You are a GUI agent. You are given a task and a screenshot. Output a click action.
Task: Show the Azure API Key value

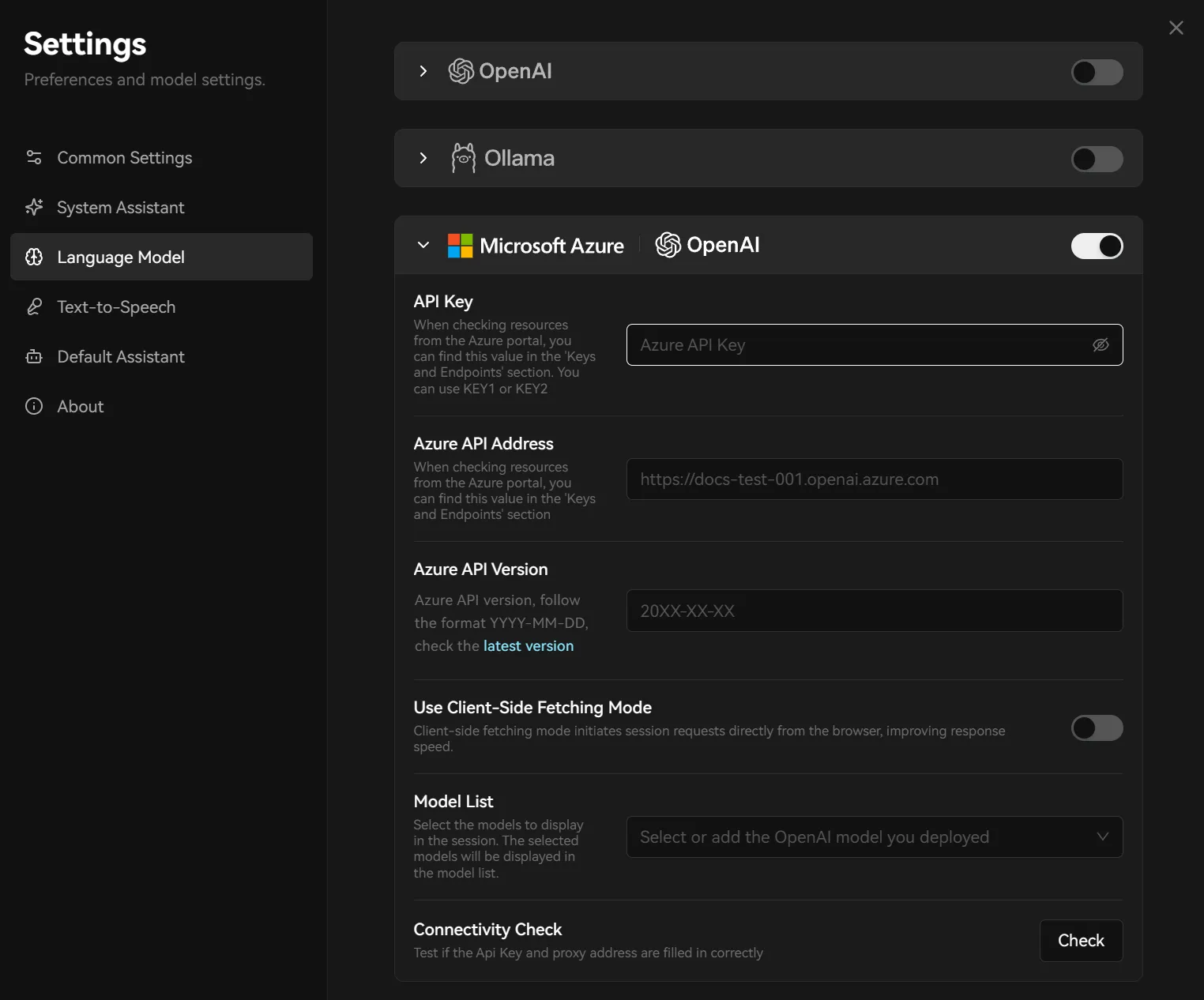(x=1101, y=344)
